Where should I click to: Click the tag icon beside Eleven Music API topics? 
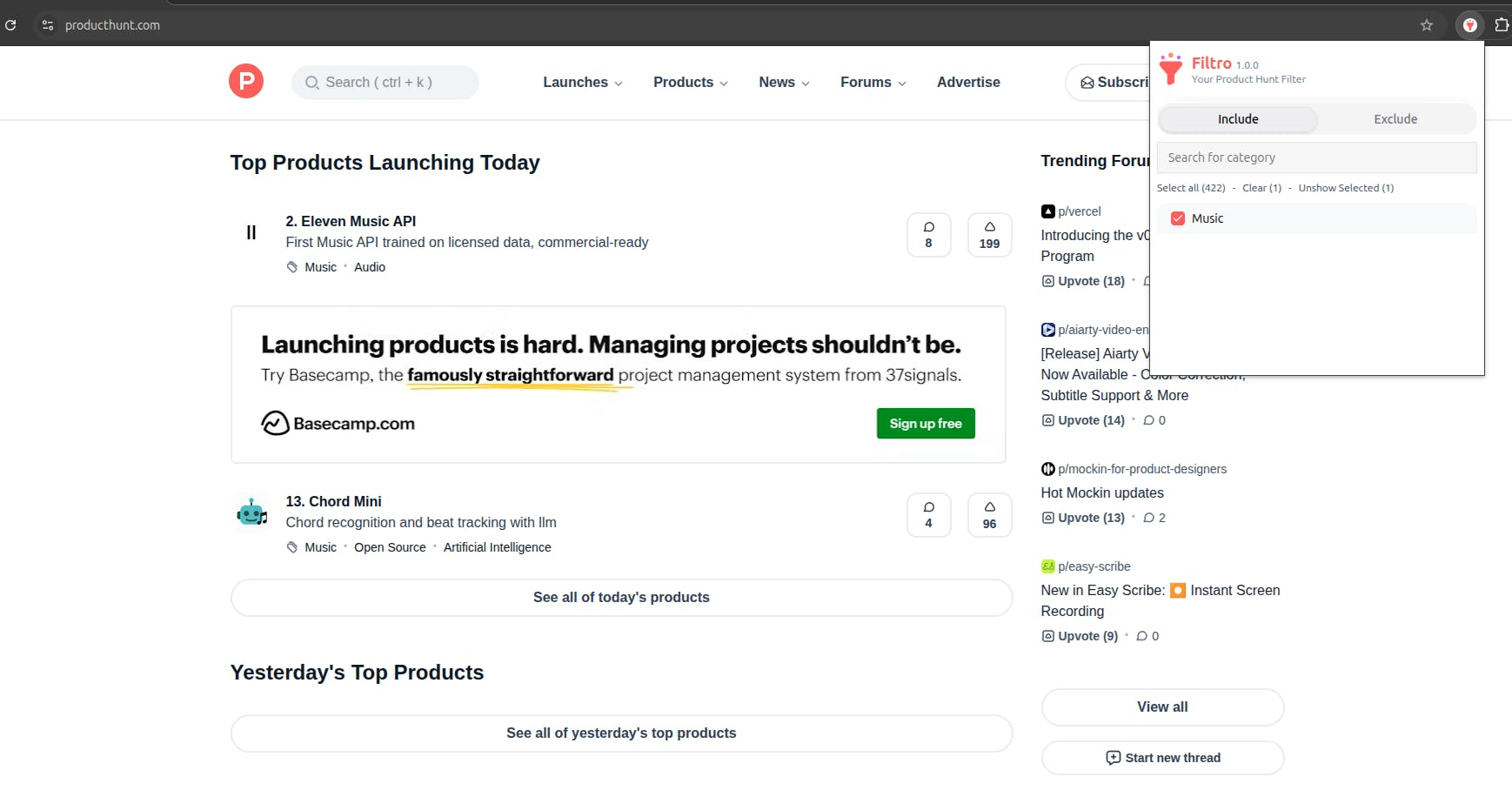point(292,267)
